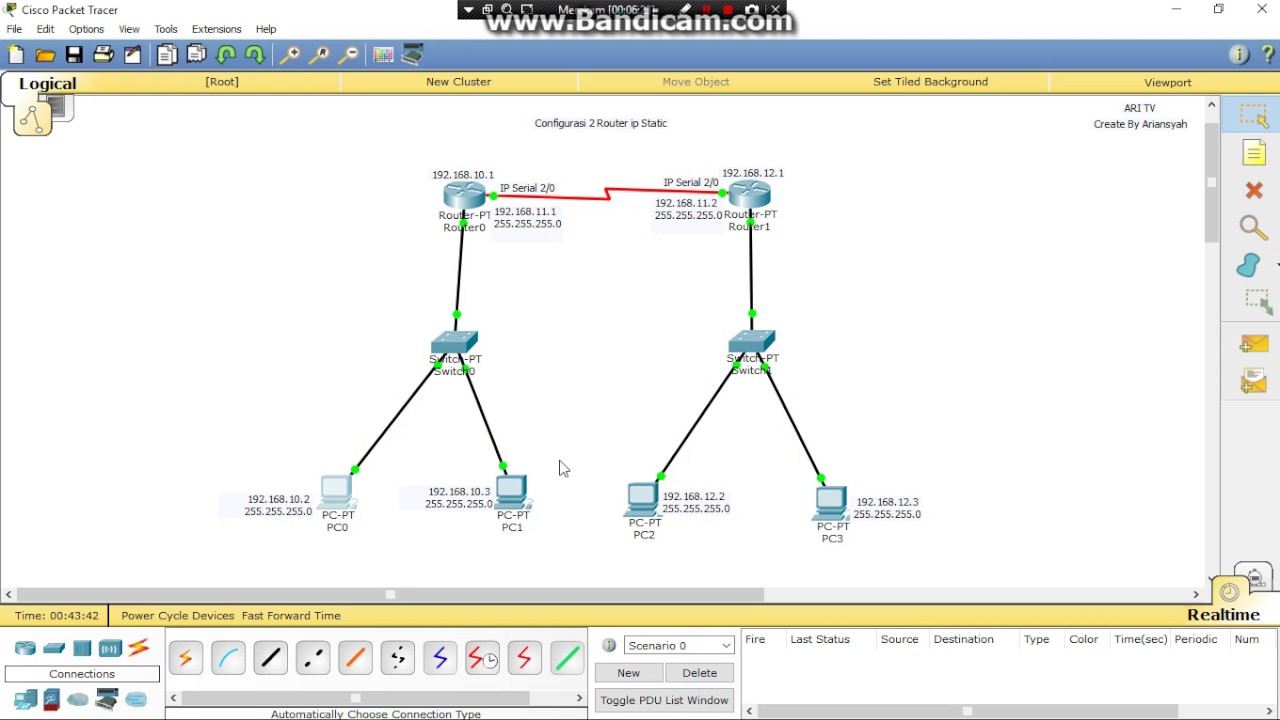Click the Router1 device on canvas
1280x720 pixels.
[750, 194]
